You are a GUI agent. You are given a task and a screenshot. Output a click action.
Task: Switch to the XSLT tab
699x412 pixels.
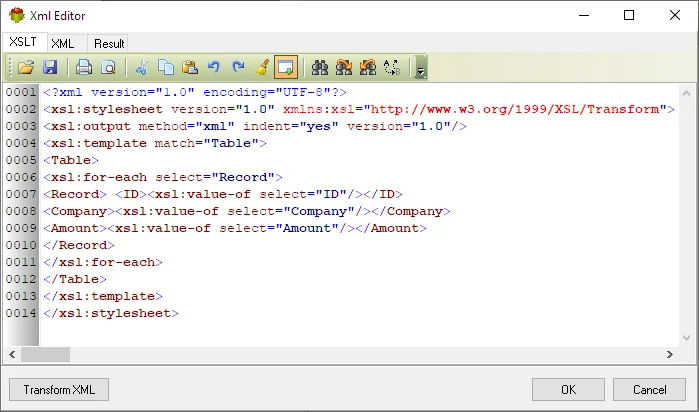(x=23, y=42)
